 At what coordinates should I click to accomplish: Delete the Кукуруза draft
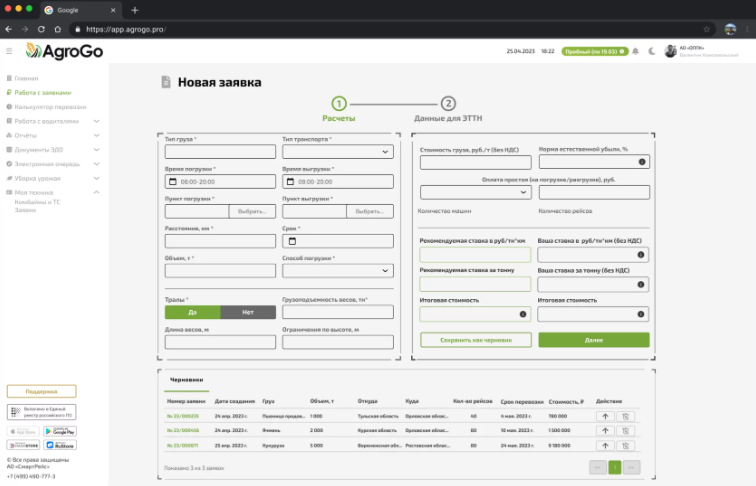coord(626,446)
